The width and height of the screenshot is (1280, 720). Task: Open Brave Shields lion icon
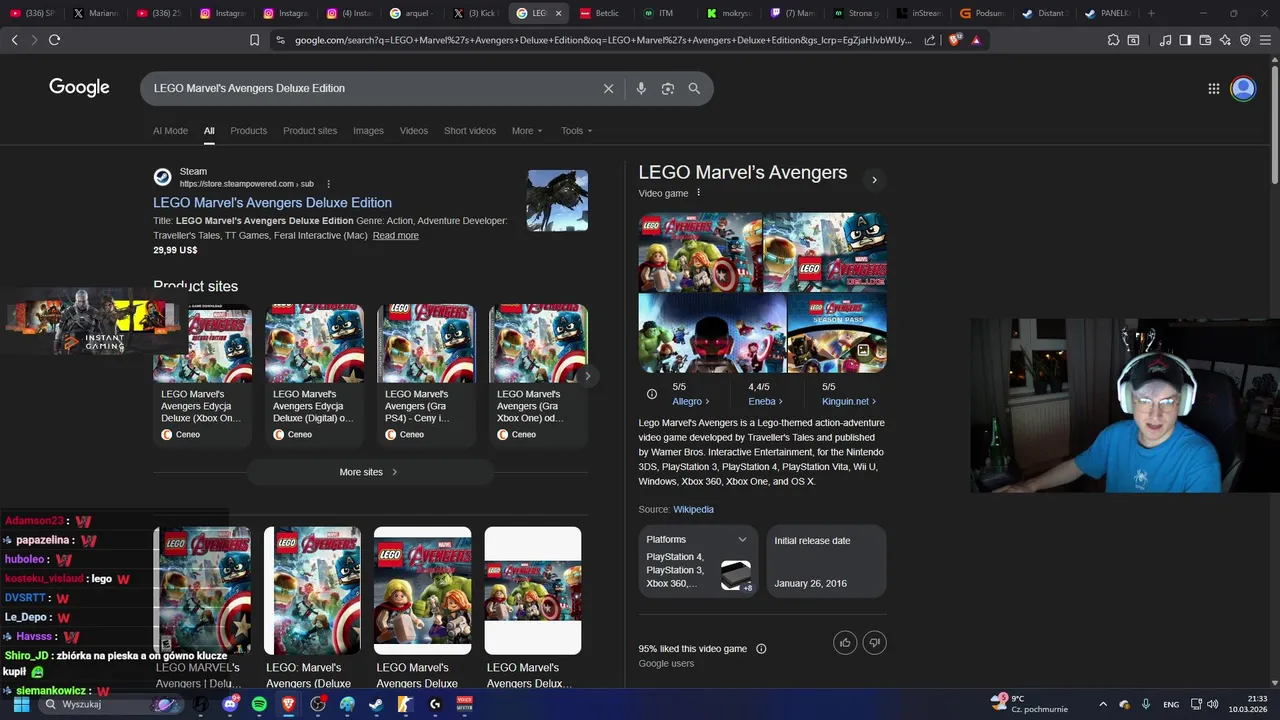click(x=954, y=40)
